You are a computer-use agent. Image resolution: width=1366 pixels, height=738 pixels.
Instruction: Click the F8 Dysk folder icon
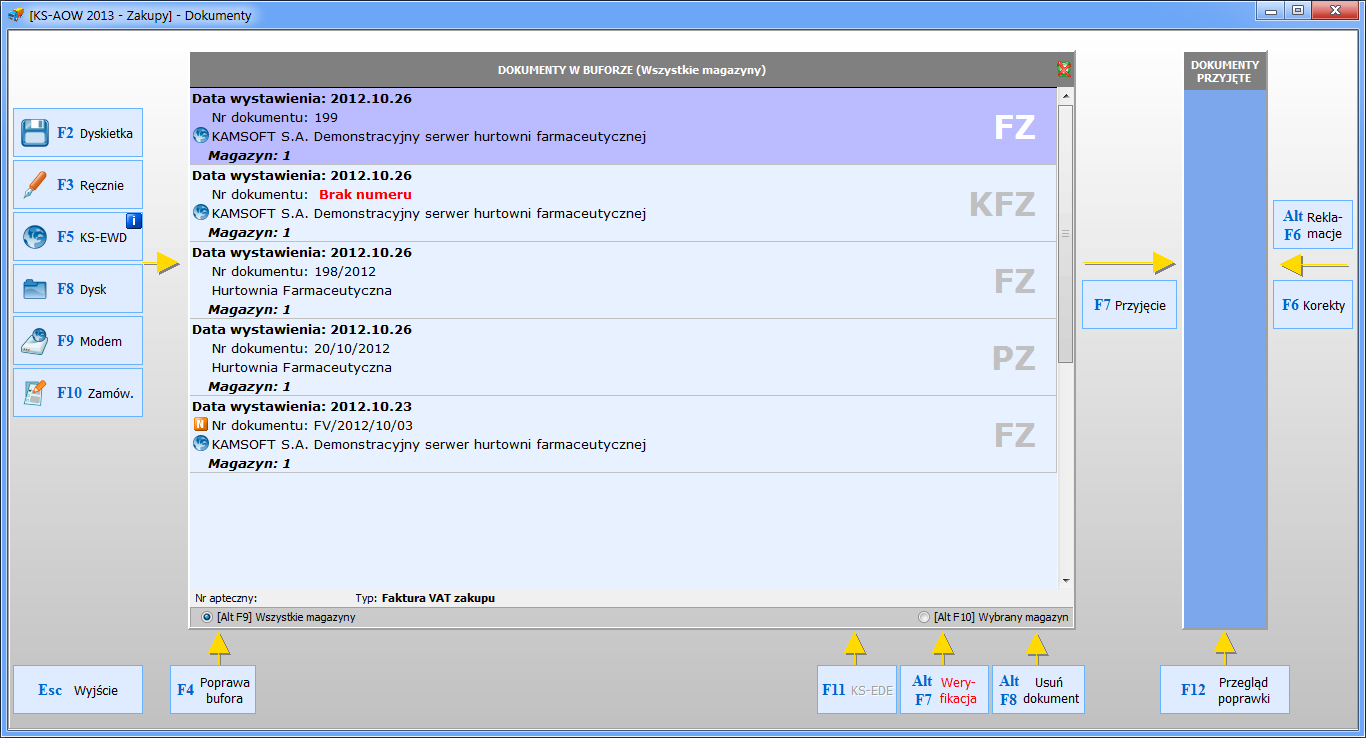36,289
